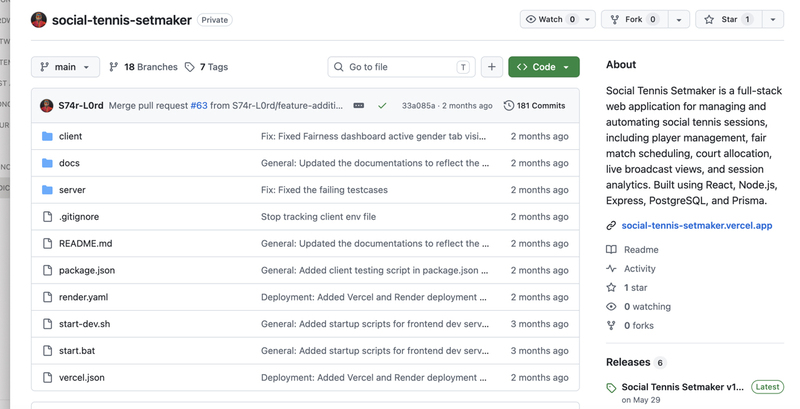The width and height of the screenshot is (800, 409).
Task: Click the S74r-L0rd commit author avatar
Action: [x=46, y=106]
